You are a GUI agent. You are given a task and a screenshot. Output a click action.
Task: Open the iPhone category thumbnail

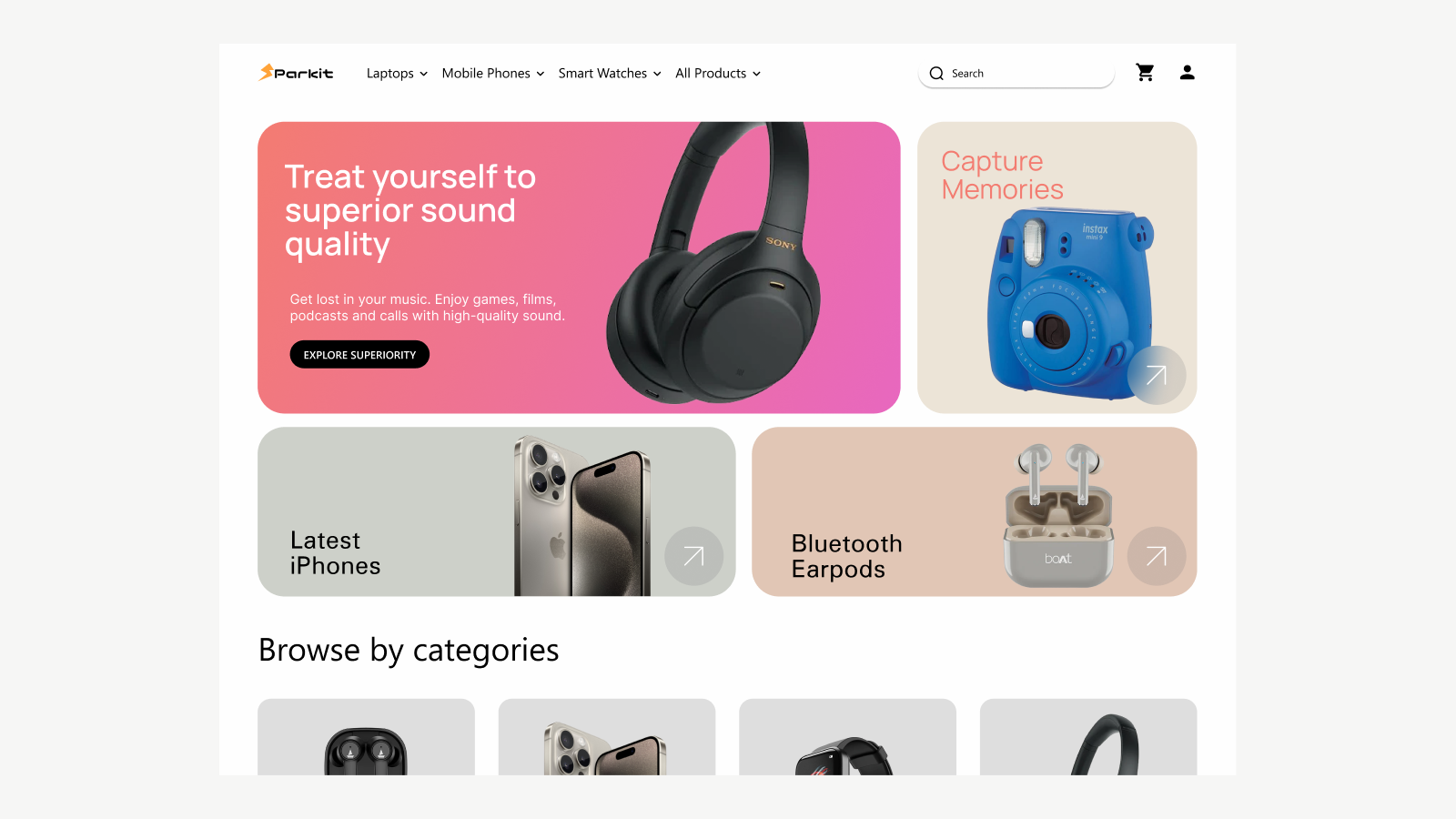pos(607,737)
